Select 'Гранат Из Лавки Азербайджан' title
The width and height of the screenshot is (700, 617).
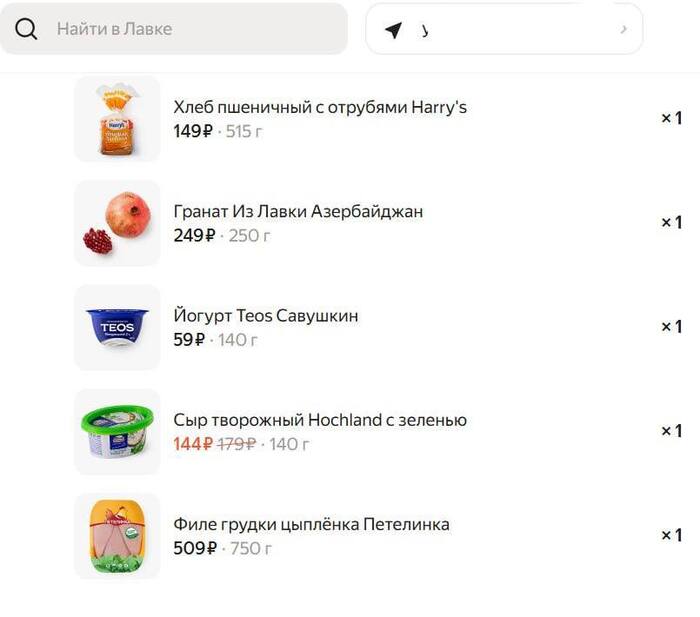pos(298,211)
